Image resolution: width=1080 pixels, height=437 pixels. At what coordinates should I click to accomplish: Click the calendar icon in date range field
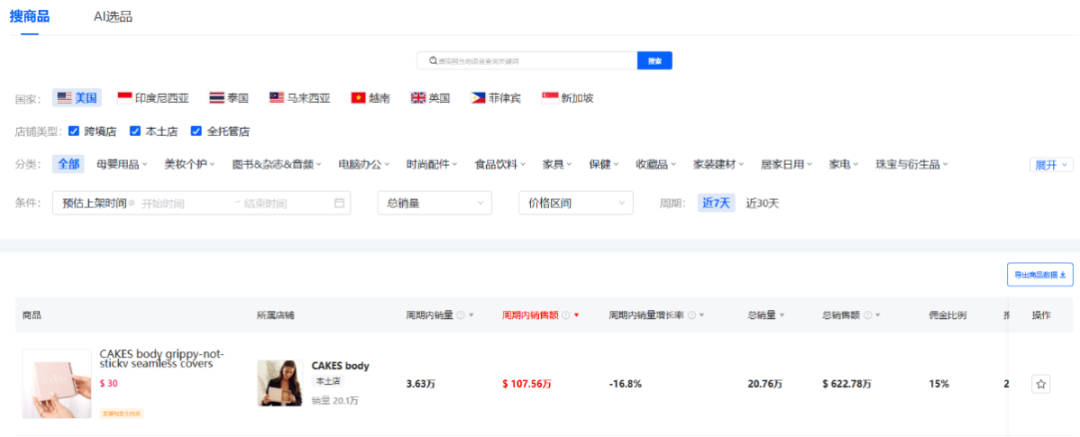tap(339, 203)
